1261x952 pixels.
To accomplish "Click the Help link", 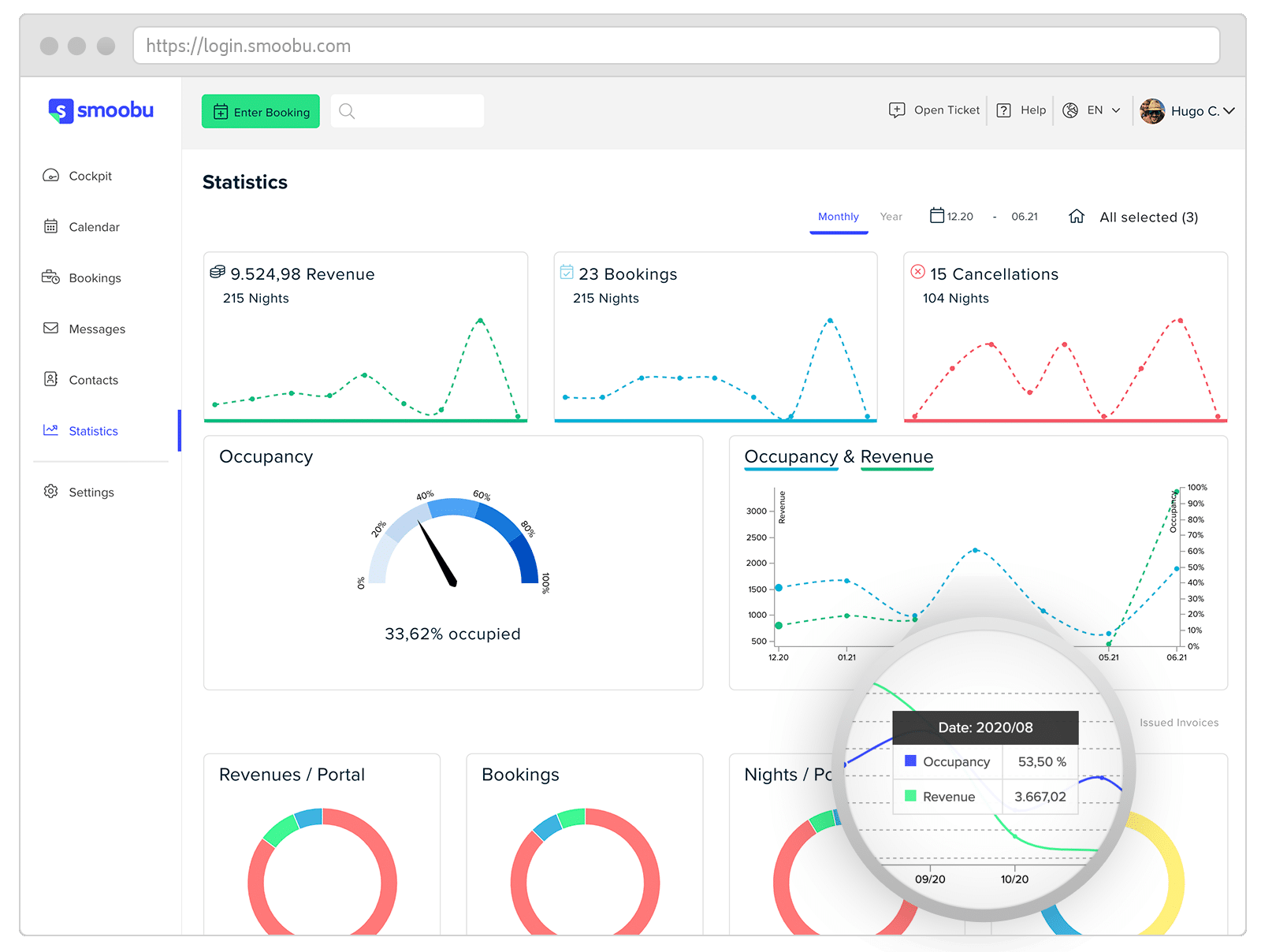I will [x=1033, y=110].
